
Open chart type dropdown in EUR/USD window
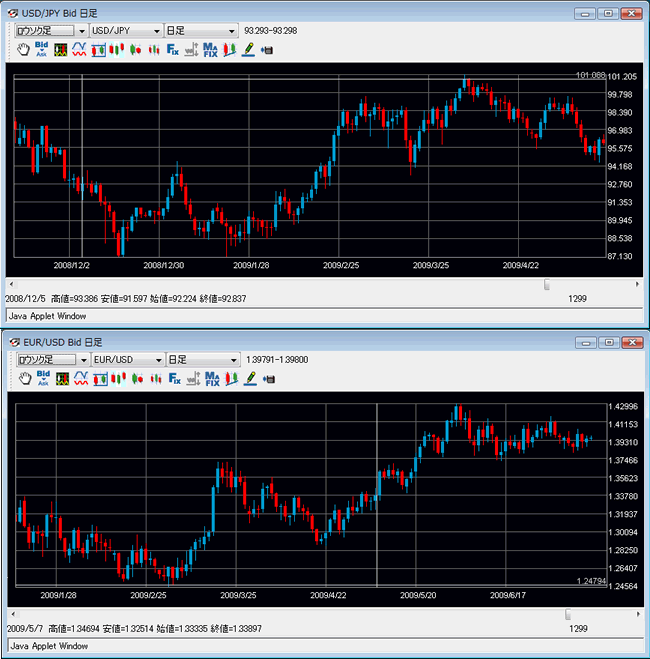(53, 360)
